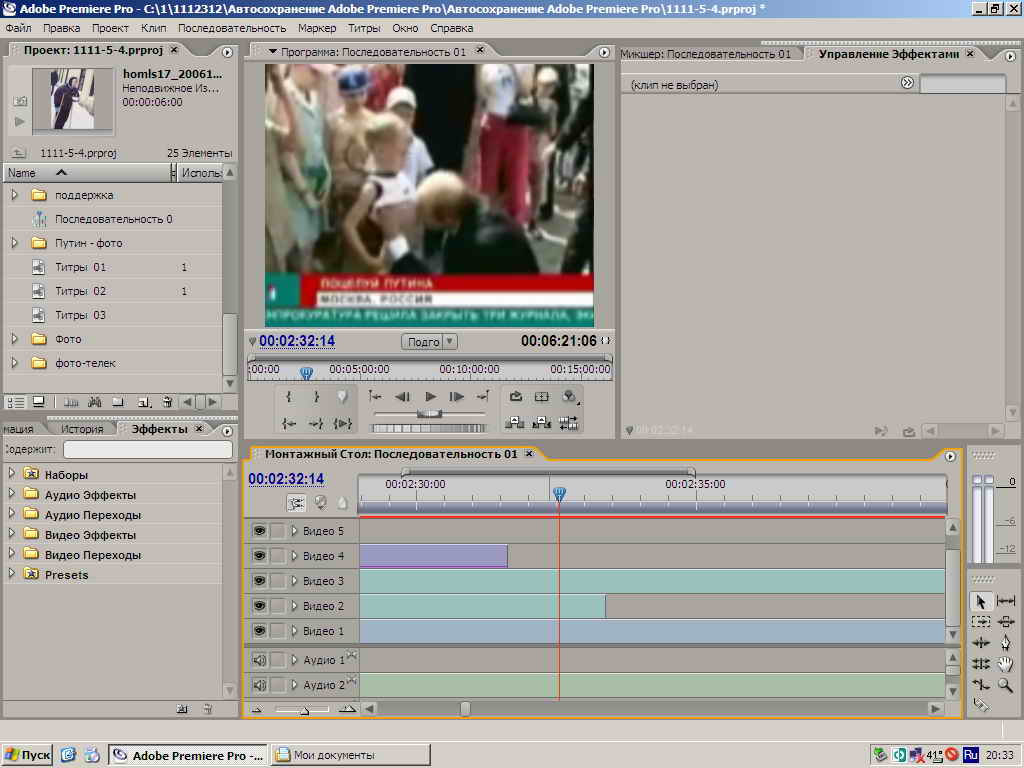Zoom out timeline using small mountain icon
This screenshot has width=1024, height=768.
click(x=257, y=709)
